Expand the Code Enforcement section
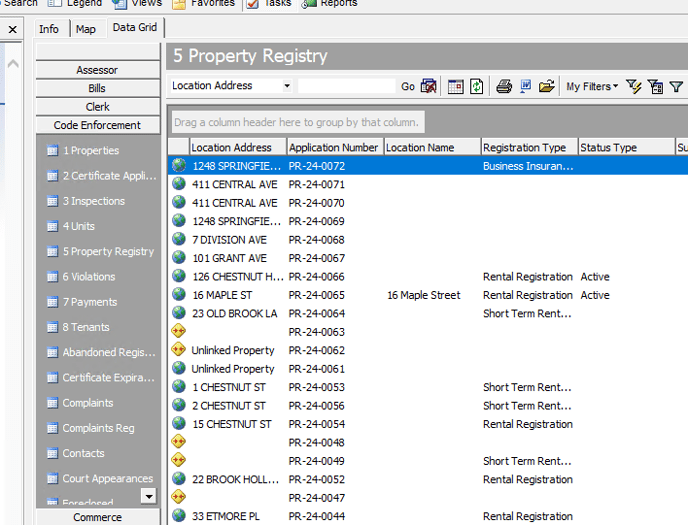 [x=97, y=125]
